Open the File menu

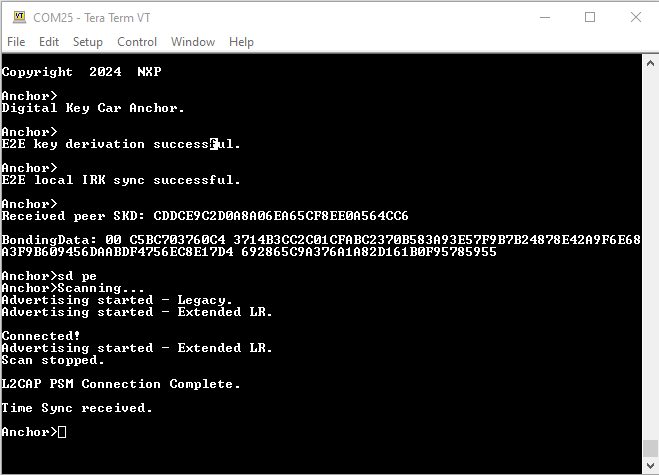pyautogui.click(x=16, y=42)
